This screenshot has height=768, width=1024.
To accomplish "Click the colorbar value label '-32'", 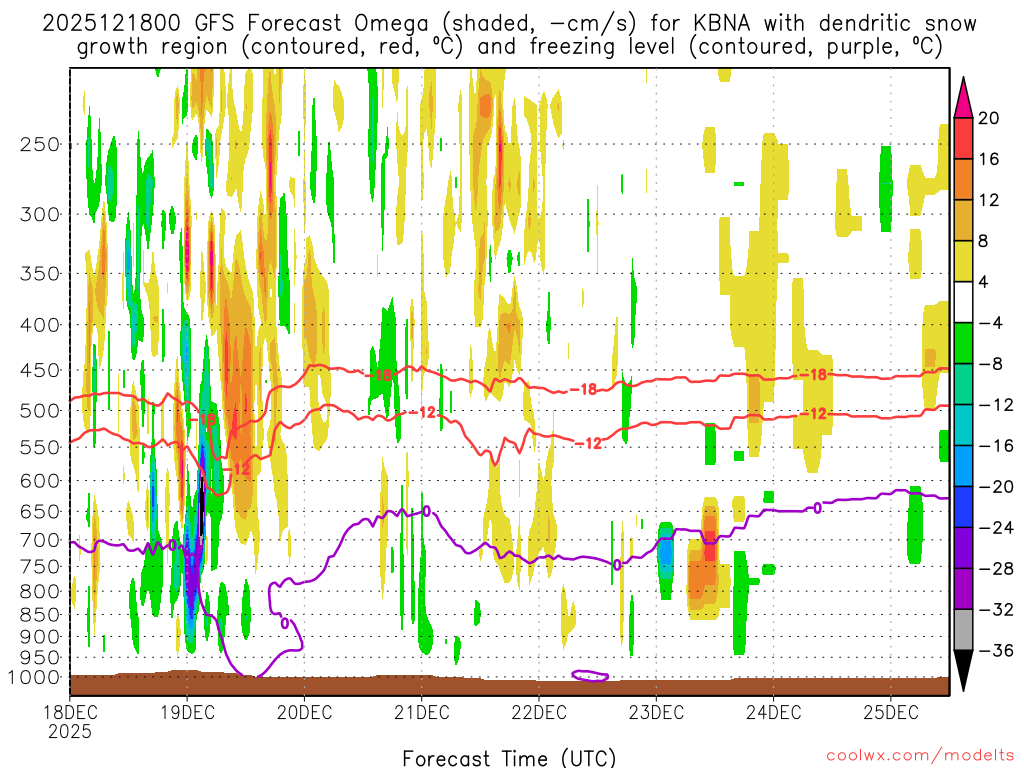I will (x=996, y=610).
